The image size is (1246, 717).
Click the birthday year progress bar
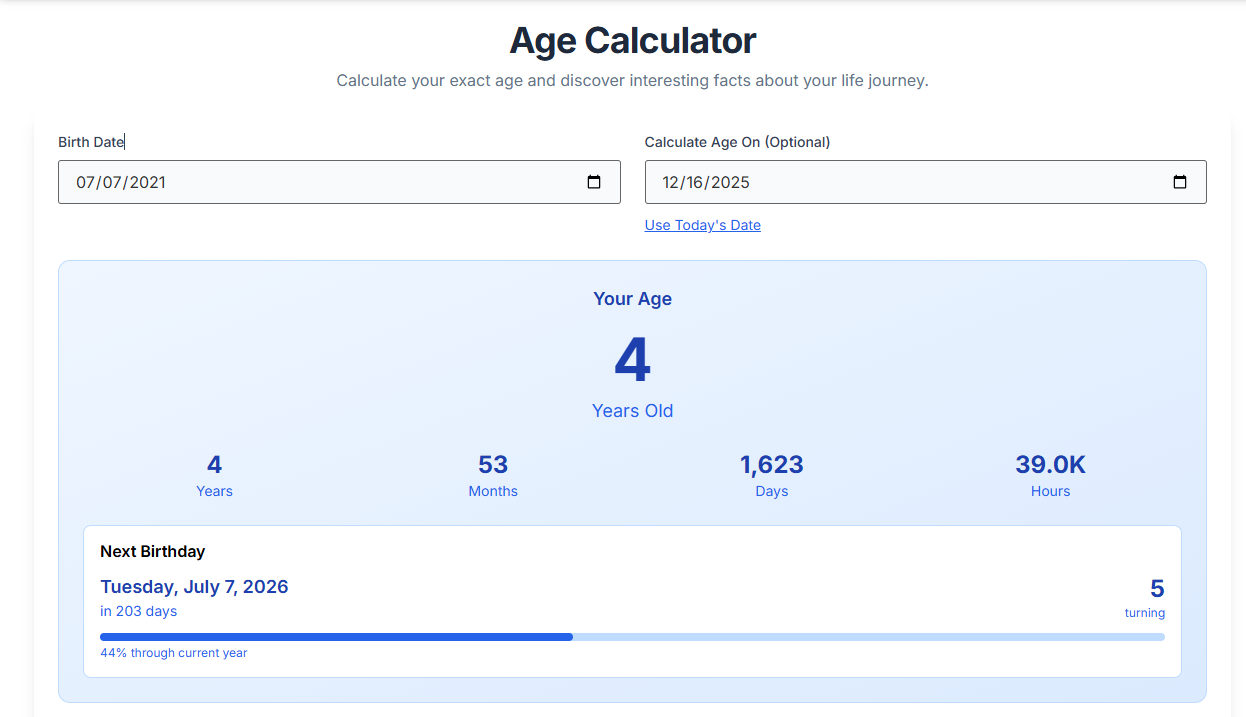click(x=633, y=636)
